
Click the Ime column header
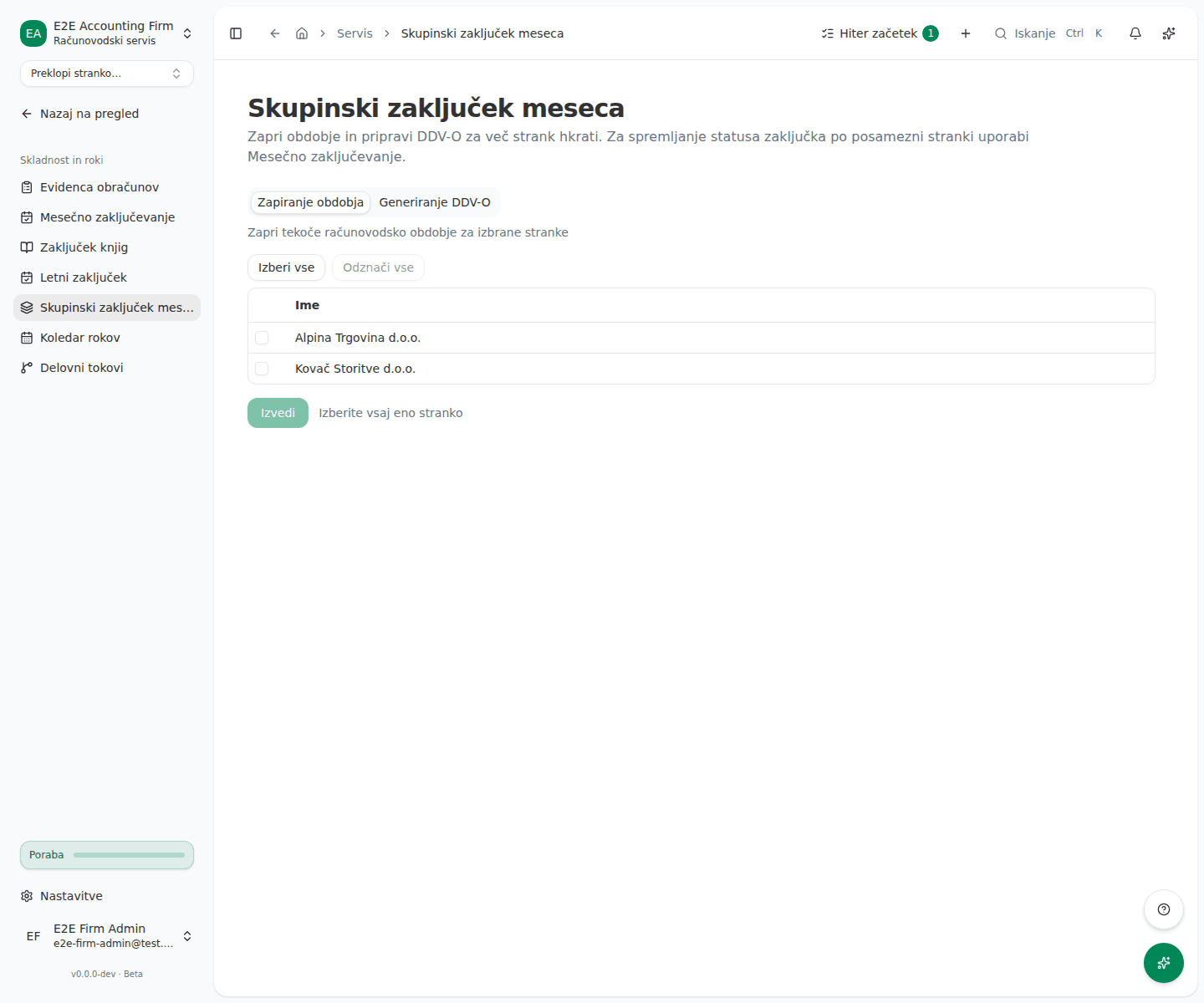tap(307, 305)
